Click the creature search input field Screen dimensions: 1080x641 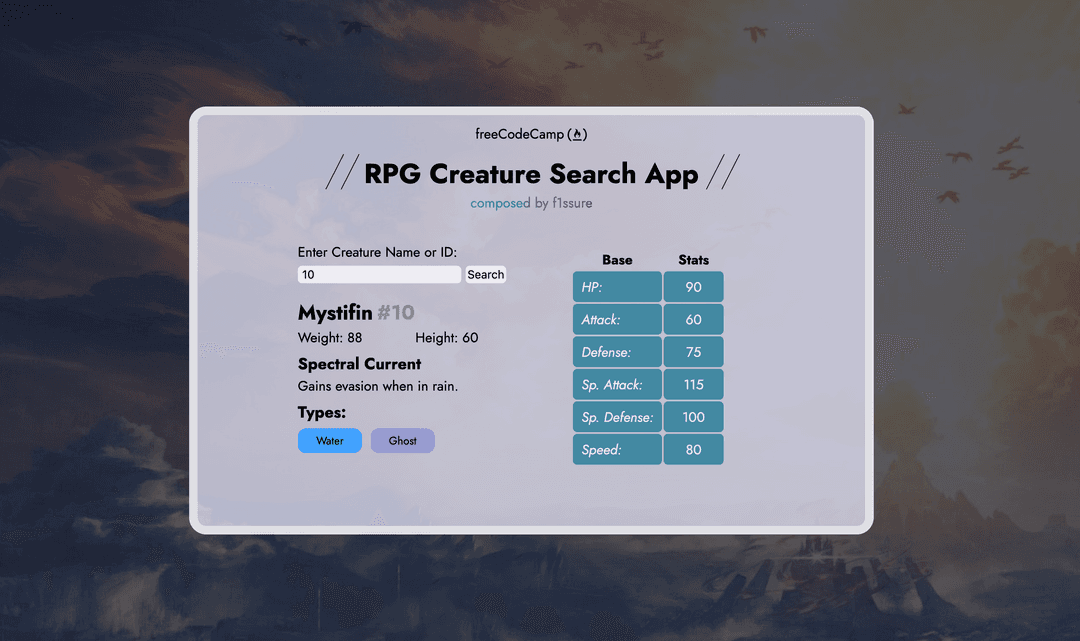tap(378, 274)
